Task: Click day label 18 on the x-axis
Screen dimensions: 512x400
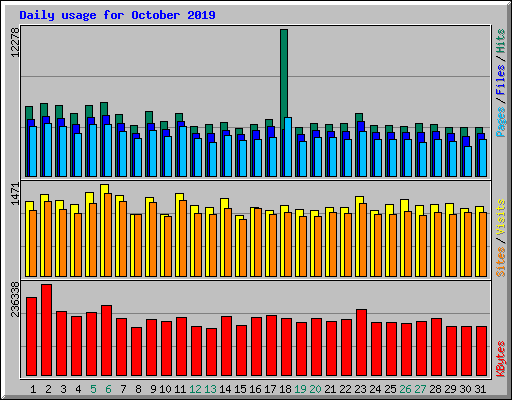Action: [x=285, y=389]
